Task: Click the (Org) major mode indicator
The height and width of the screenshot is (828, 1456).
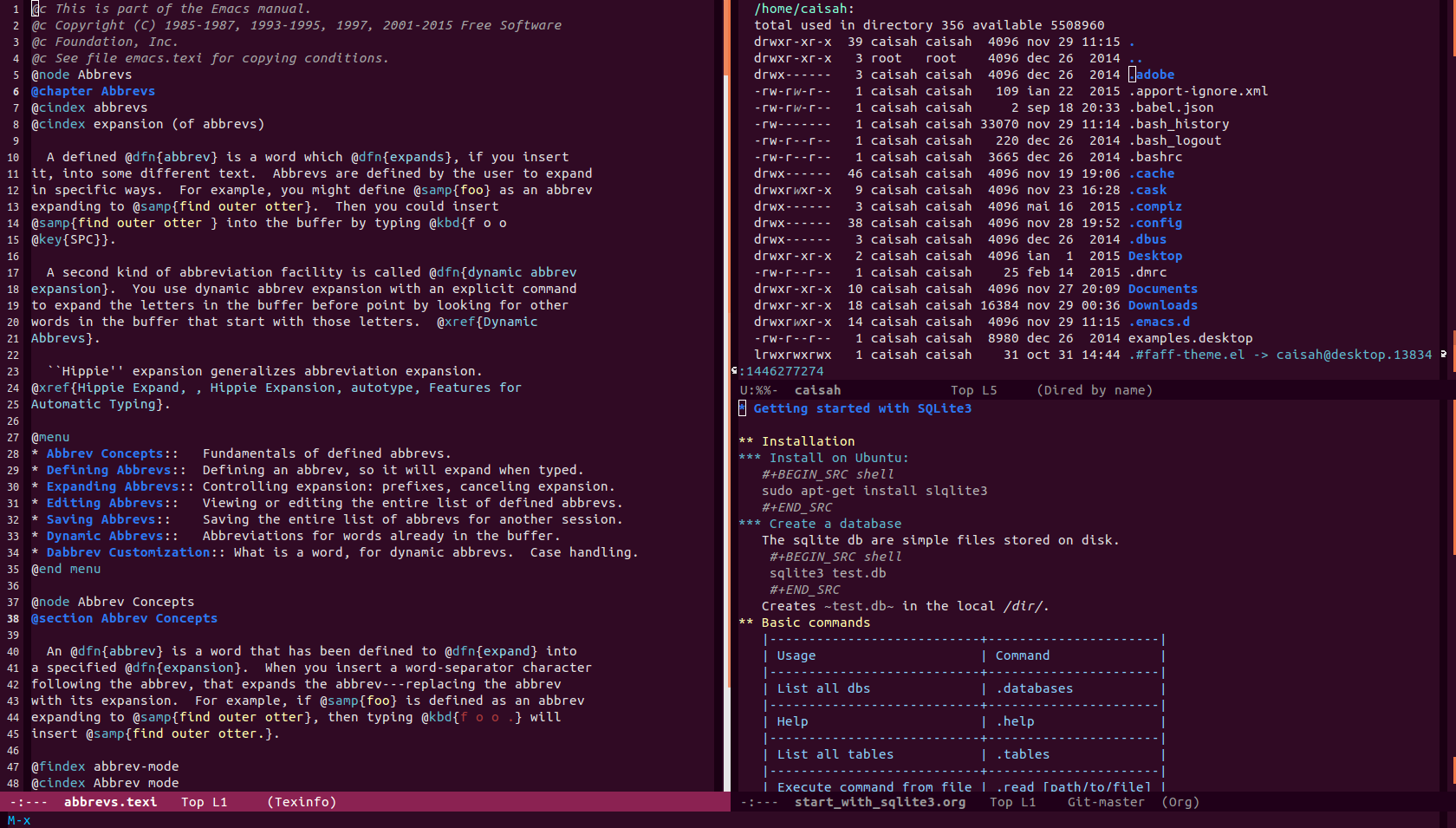Action: pyautogui.click(x=1180, y=802)
